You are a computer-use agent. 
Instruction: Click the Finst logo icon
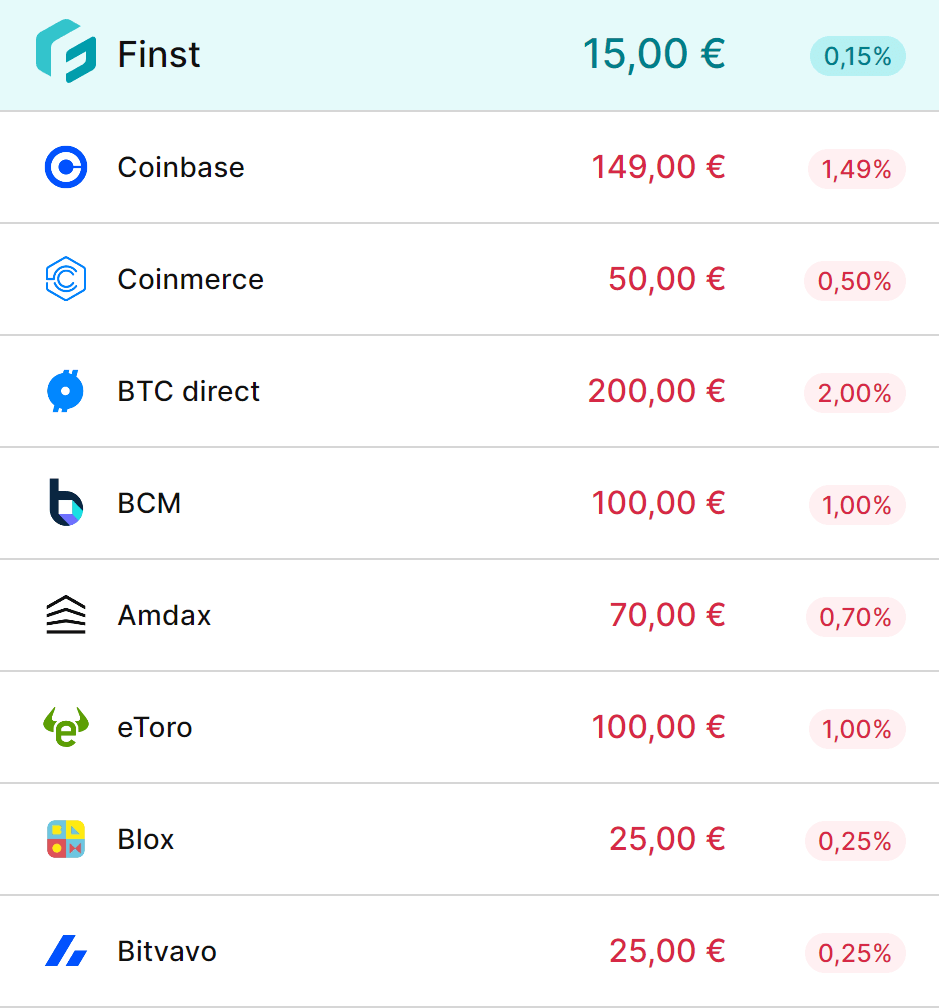66,53
